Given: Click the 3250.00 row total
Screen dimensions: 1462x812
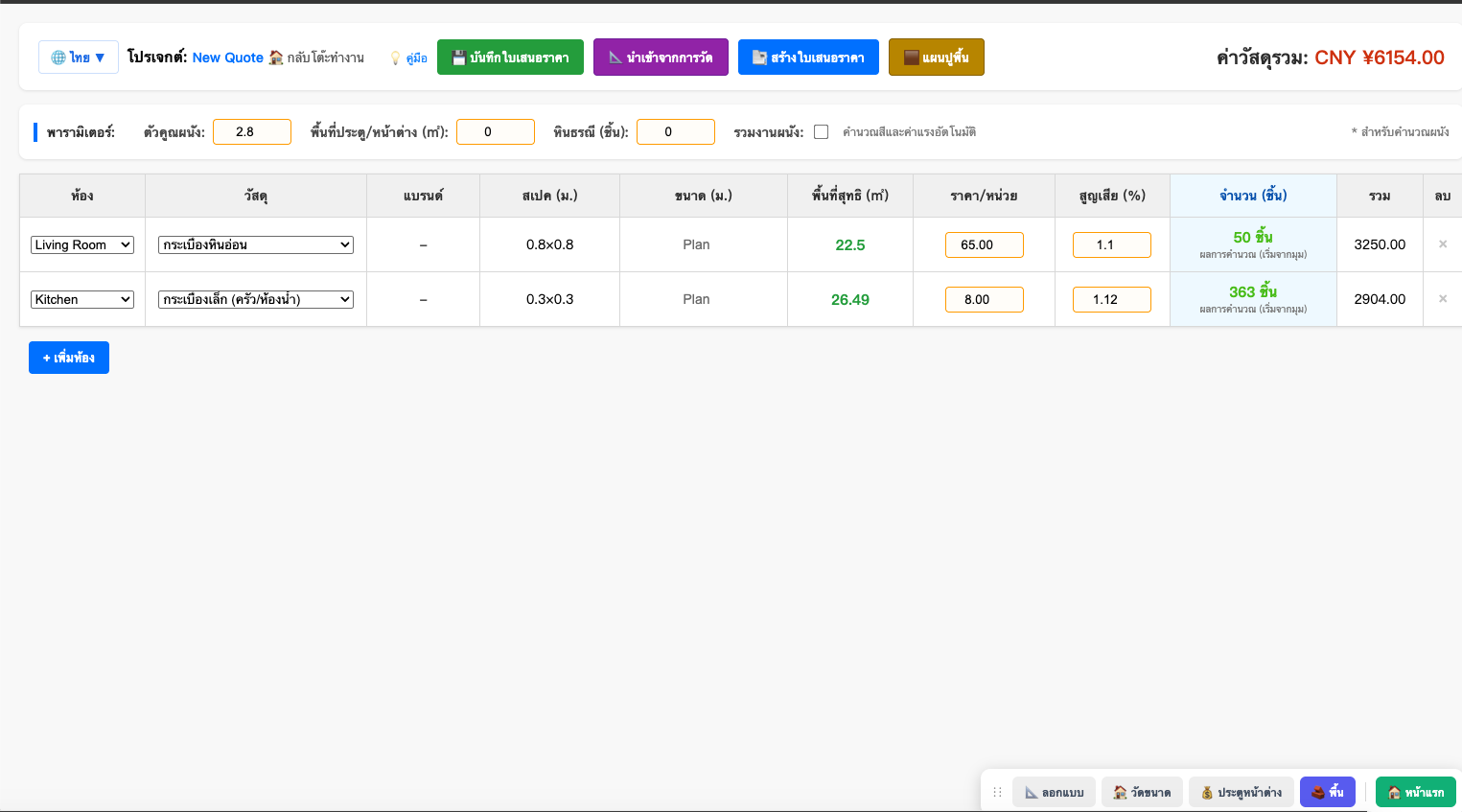Looking at the screenshot, I should click(x=1380, y=244).
